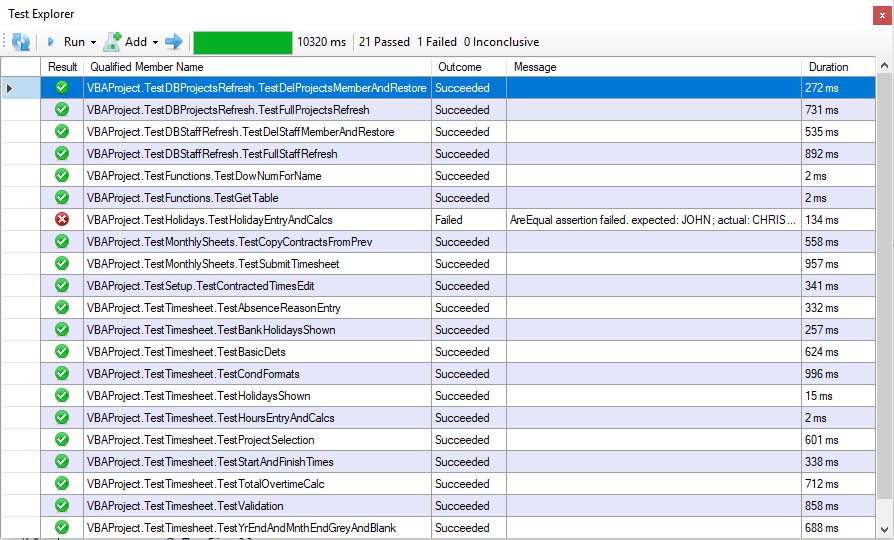This screenshot has height=540, width=894.
Task: Click the green check icon for TestDelProjectsMemberAndRestore
Action: (x=62, y=88)
